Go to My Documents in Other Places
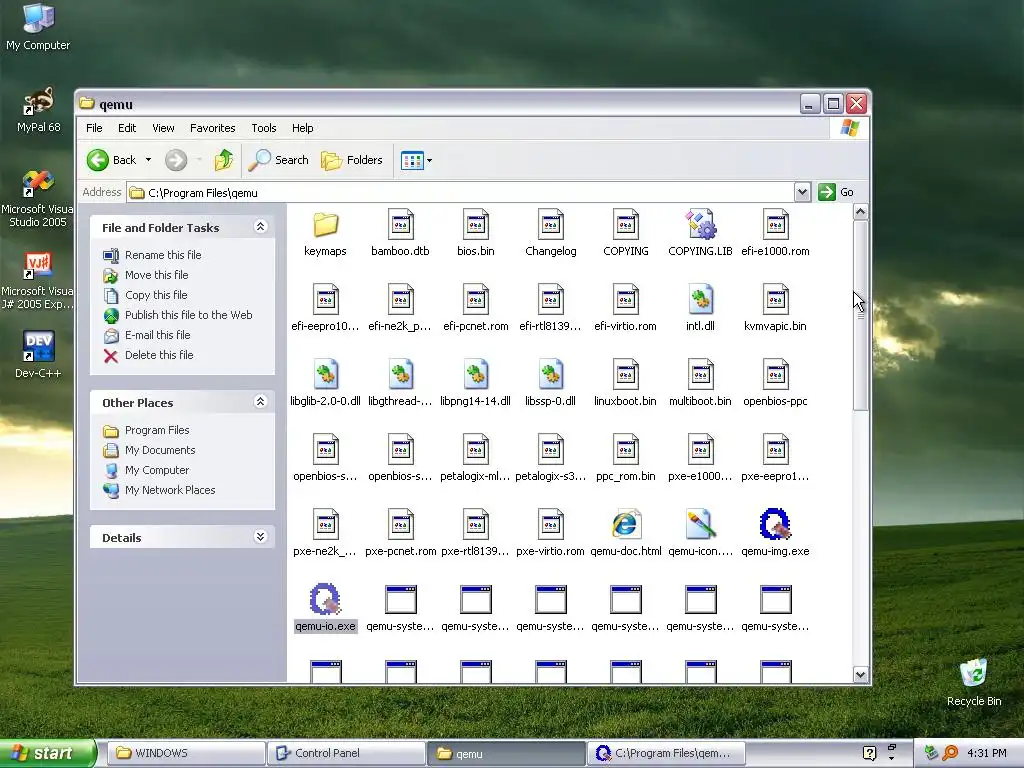This screenshot has height=768, width=1024. pos(160,450)
